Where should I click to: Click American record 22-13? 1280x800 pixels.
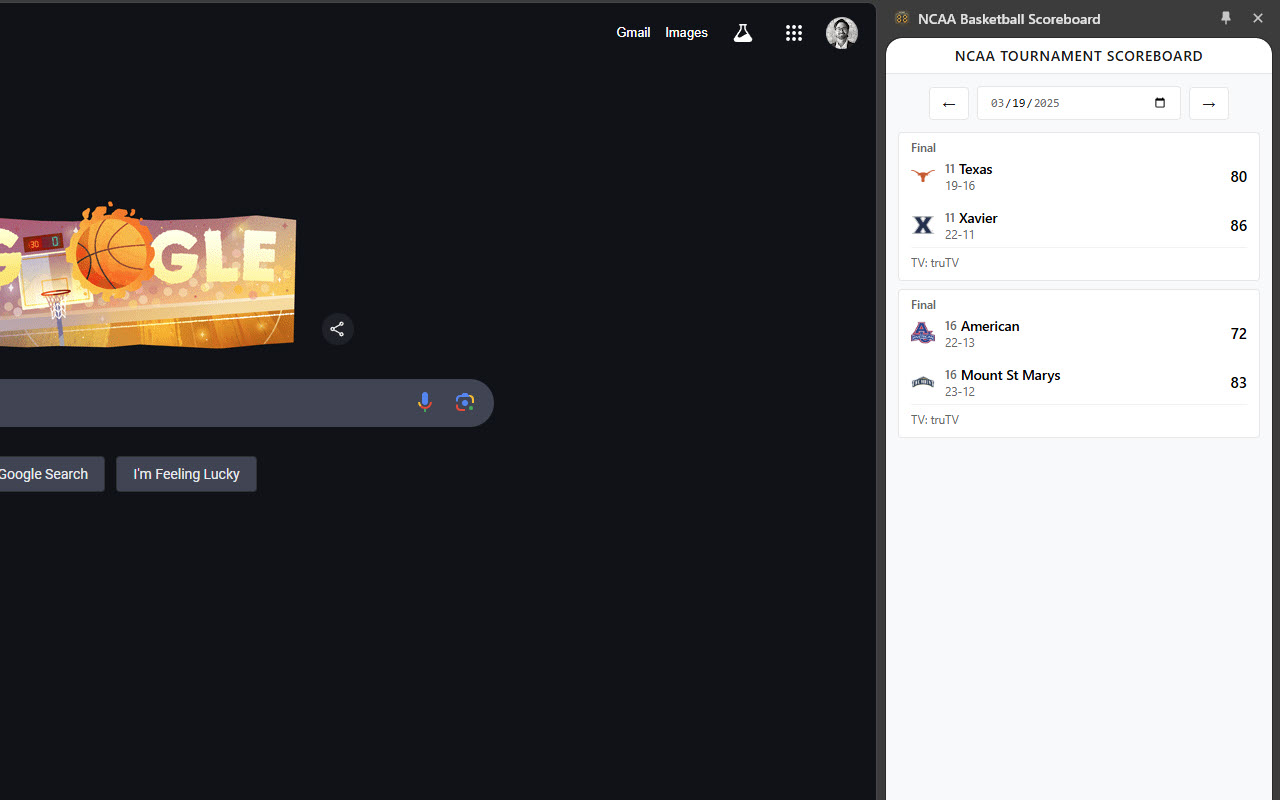[x=960, y=343]
